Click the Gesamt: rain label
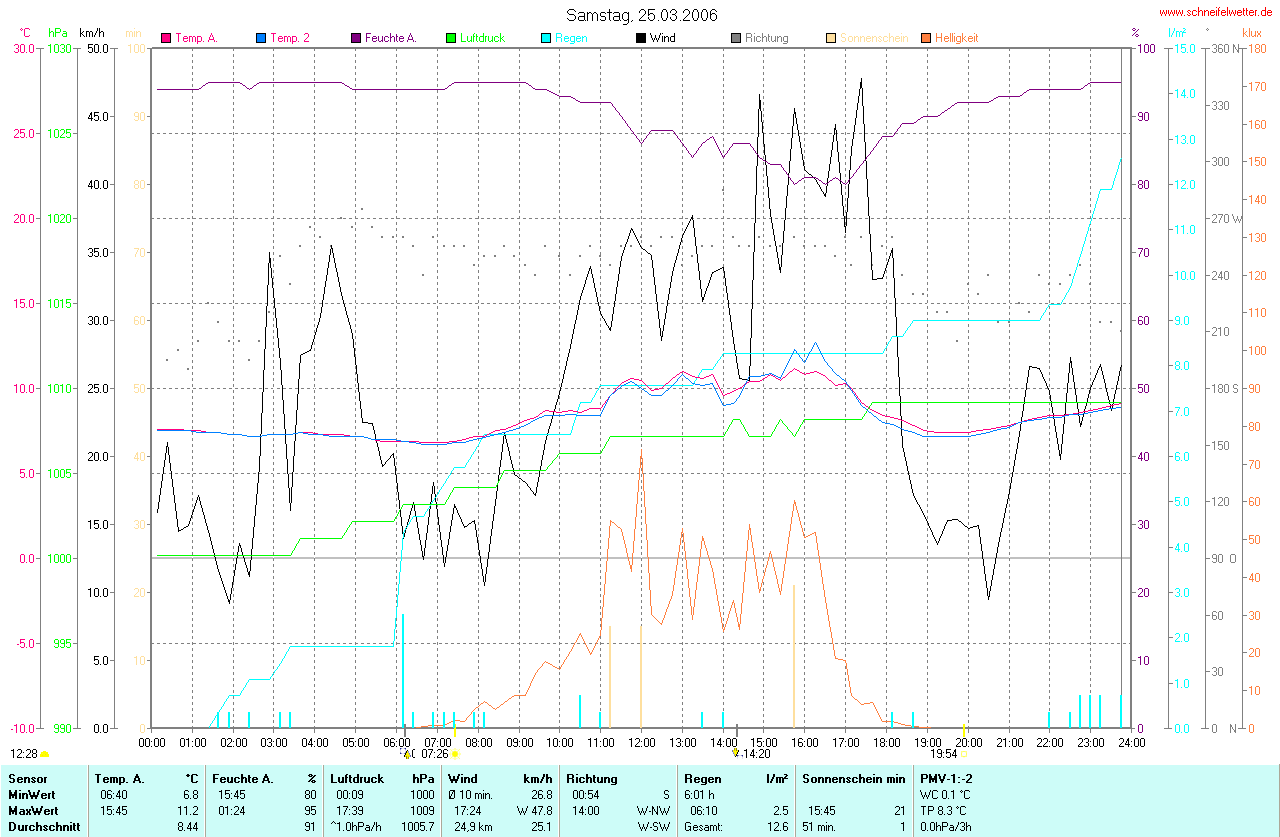This screenshot has height=837, width=1280. (x=705, y=827)
